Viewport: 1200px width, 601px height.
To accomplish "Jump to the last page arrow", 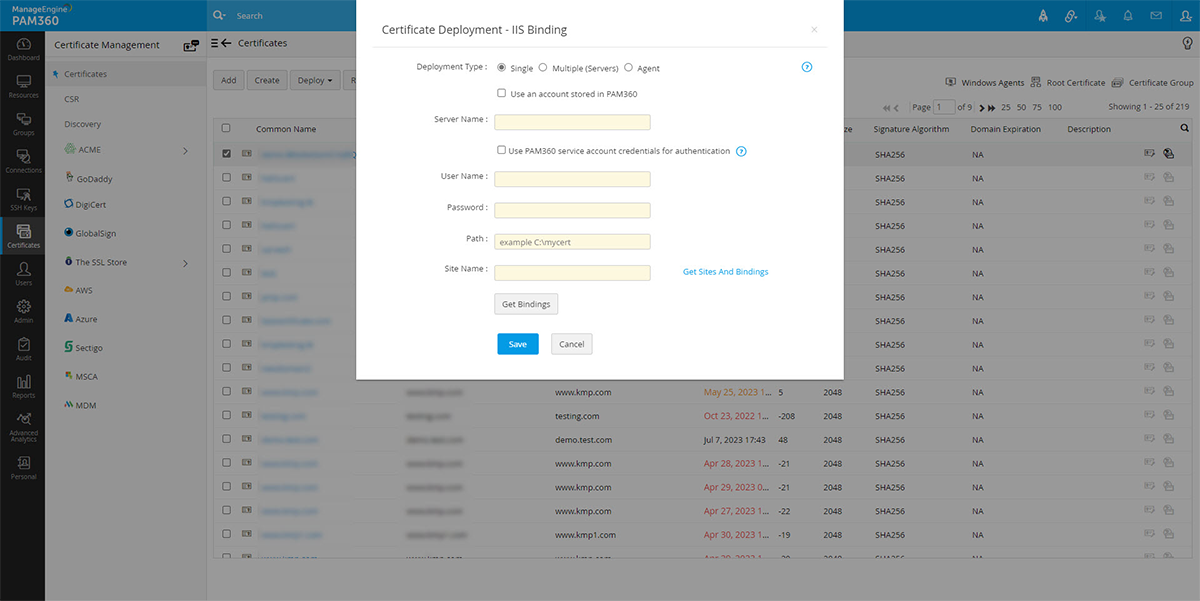I will tap(992, 107).
